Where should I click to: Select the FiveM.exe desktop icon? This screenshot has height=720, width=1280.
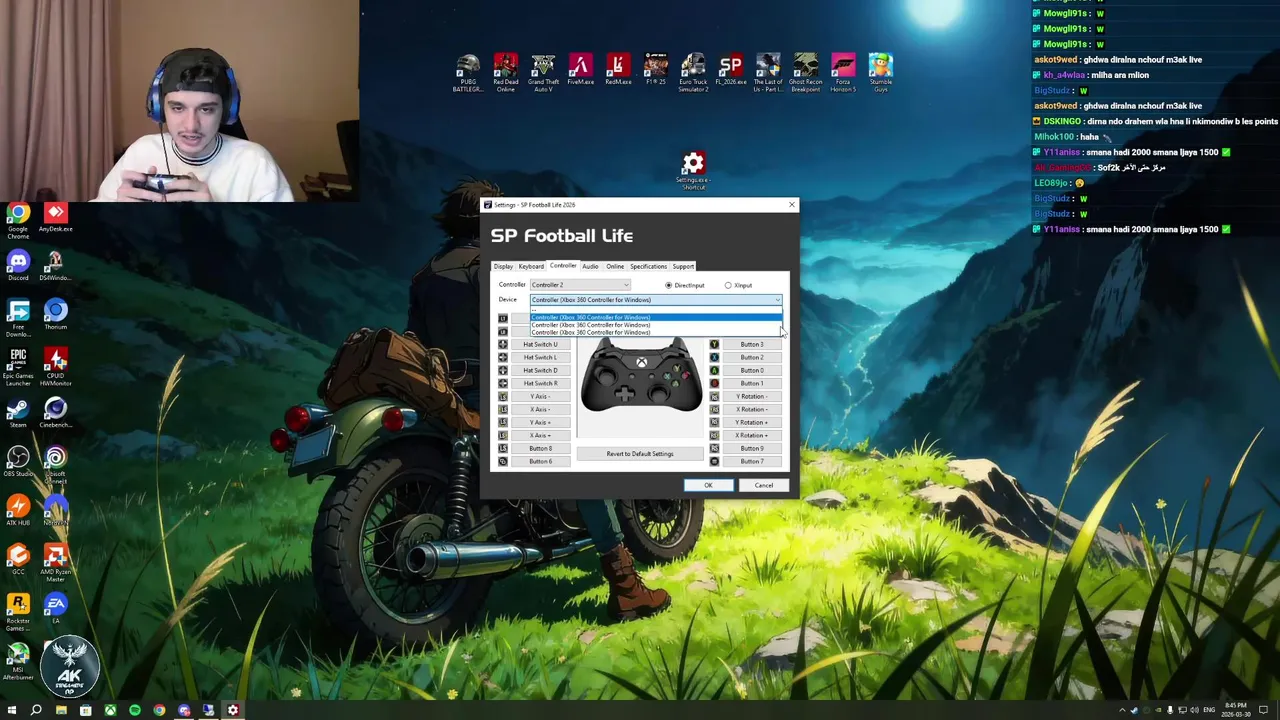581,71
